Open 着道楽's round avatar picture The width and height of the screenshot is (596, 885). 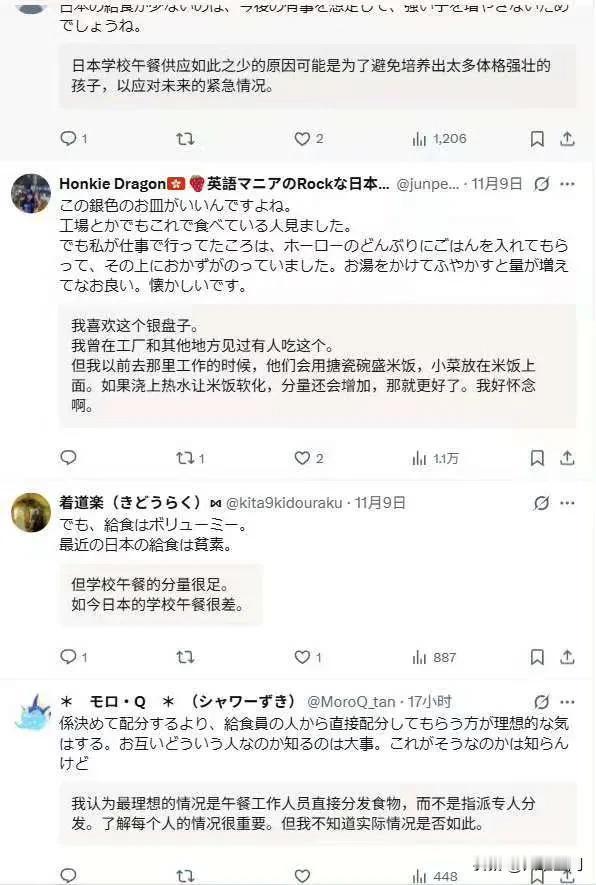31,512
